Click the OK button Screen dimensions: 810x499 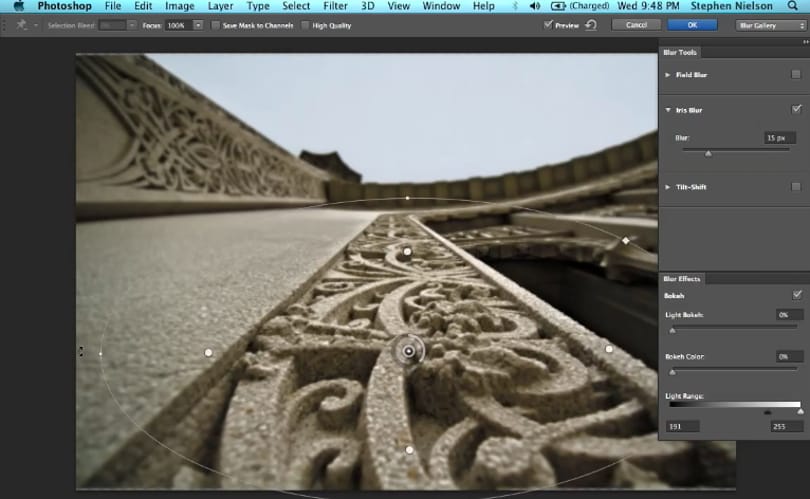pos(692,25)
